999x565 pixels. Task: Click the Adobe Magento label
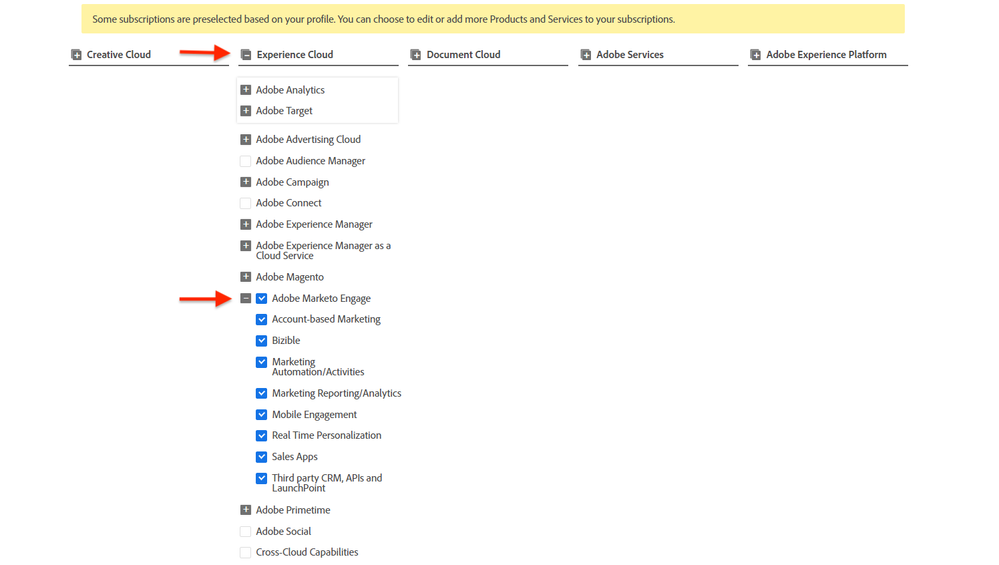click(290, 277)
